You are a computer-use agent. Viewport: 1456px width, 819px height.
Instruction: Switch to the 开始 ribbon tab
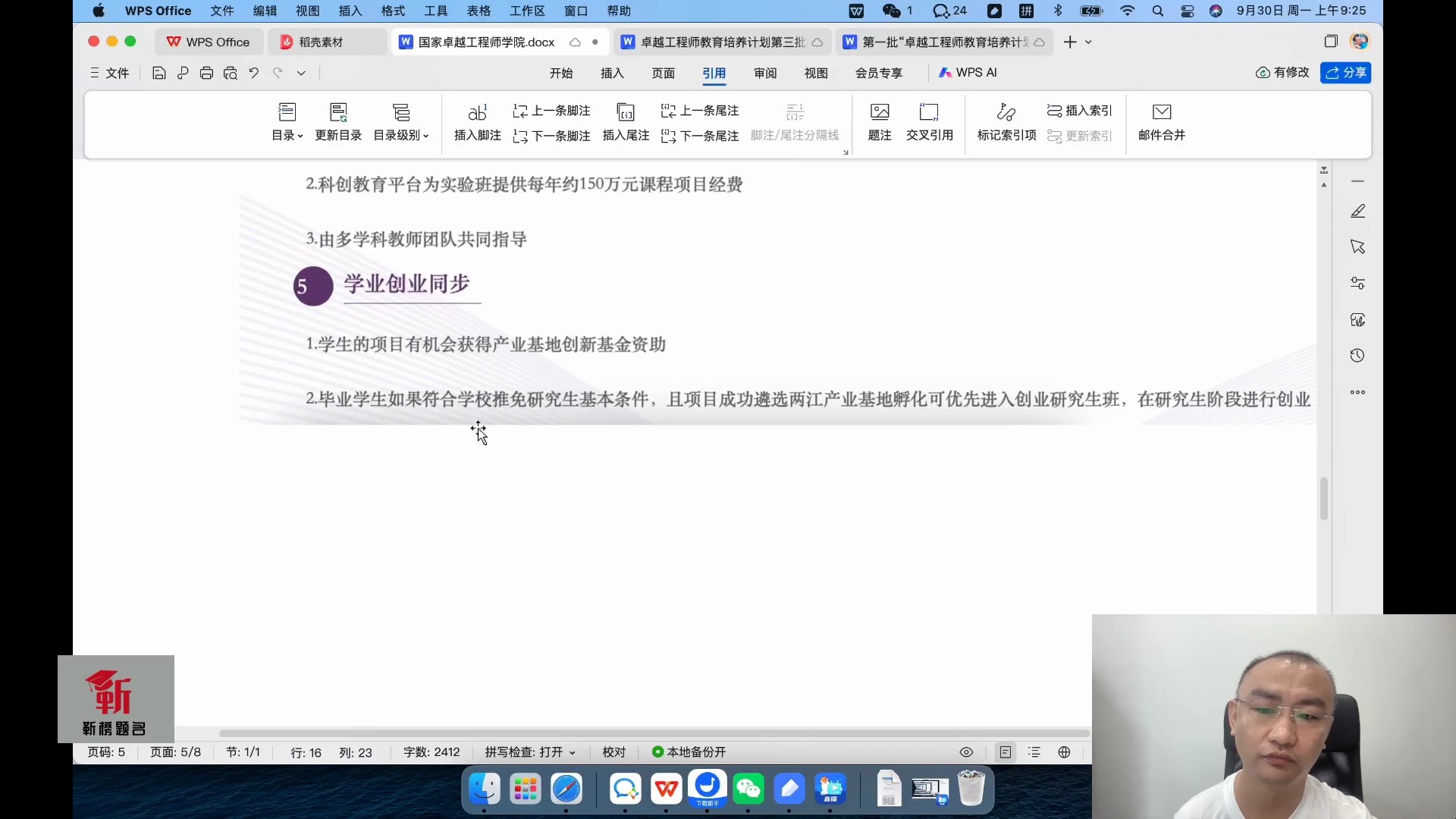point(561,73)
